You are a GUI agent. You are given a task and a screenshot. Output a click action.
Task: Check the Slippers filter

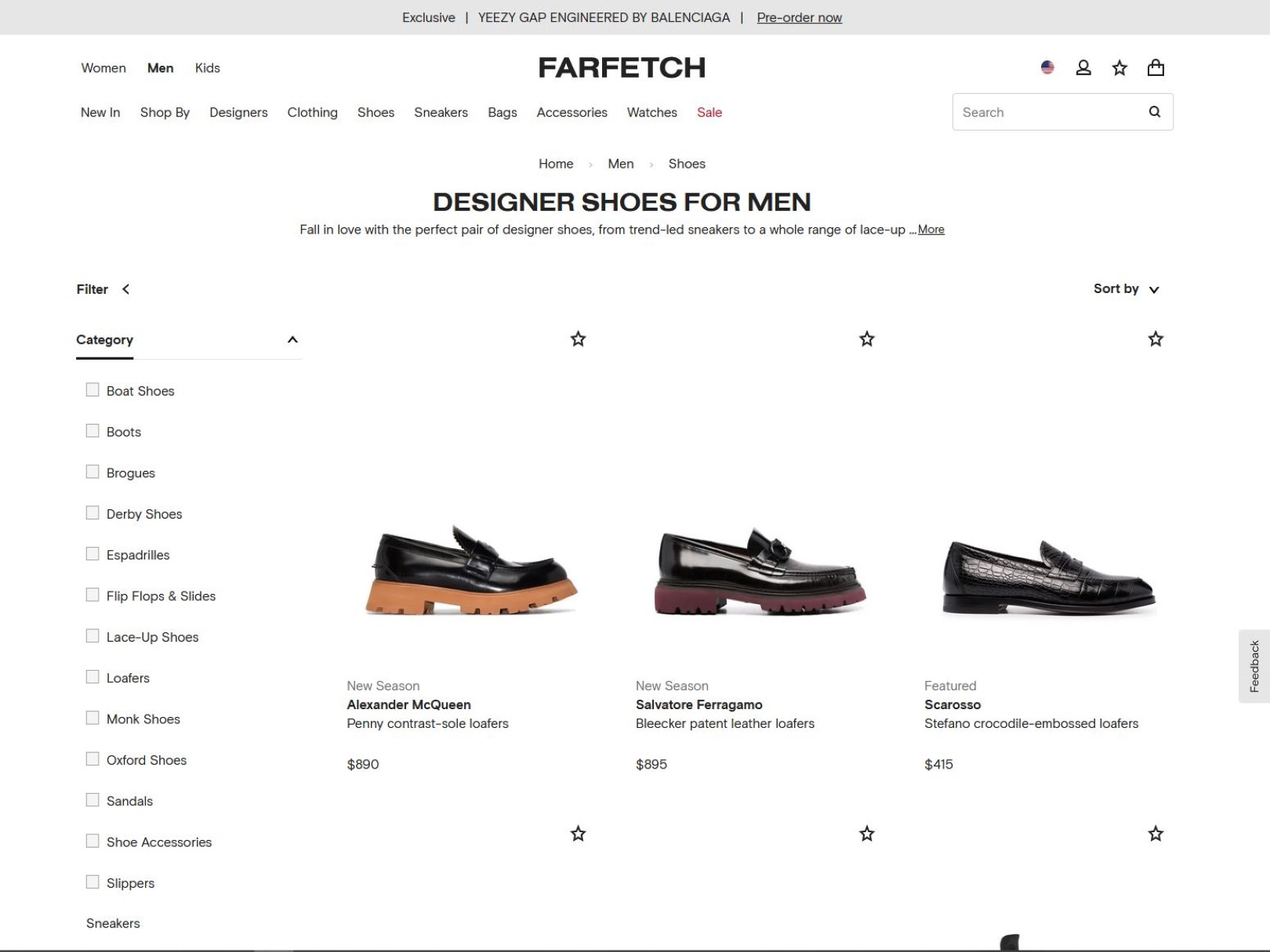pos(93,881)
